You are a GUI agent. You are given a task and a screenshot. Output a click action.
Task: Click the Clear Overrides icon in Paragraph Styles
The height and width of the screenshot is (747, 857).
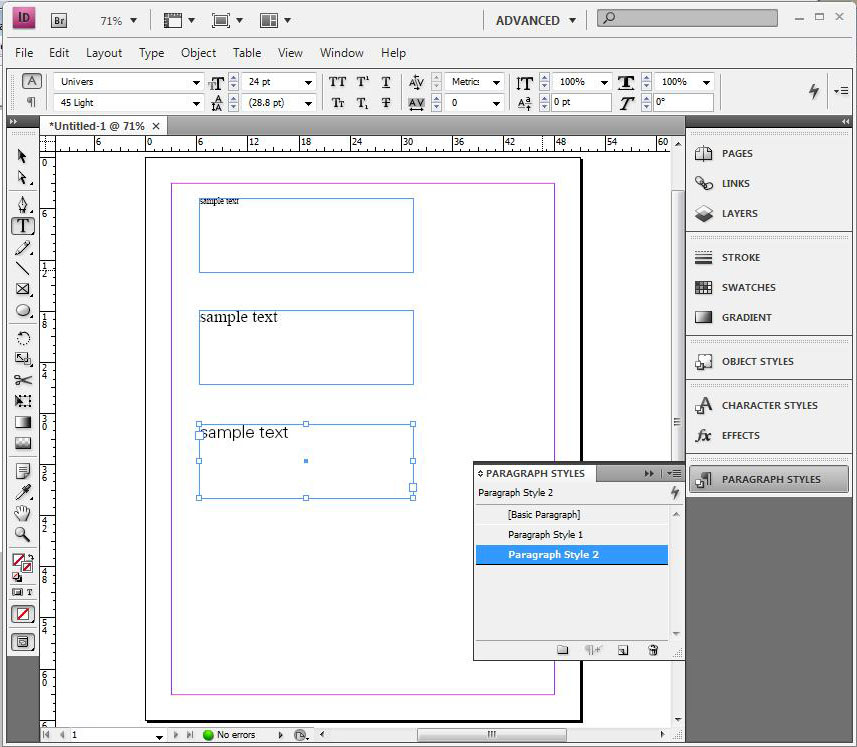point(592,650)
